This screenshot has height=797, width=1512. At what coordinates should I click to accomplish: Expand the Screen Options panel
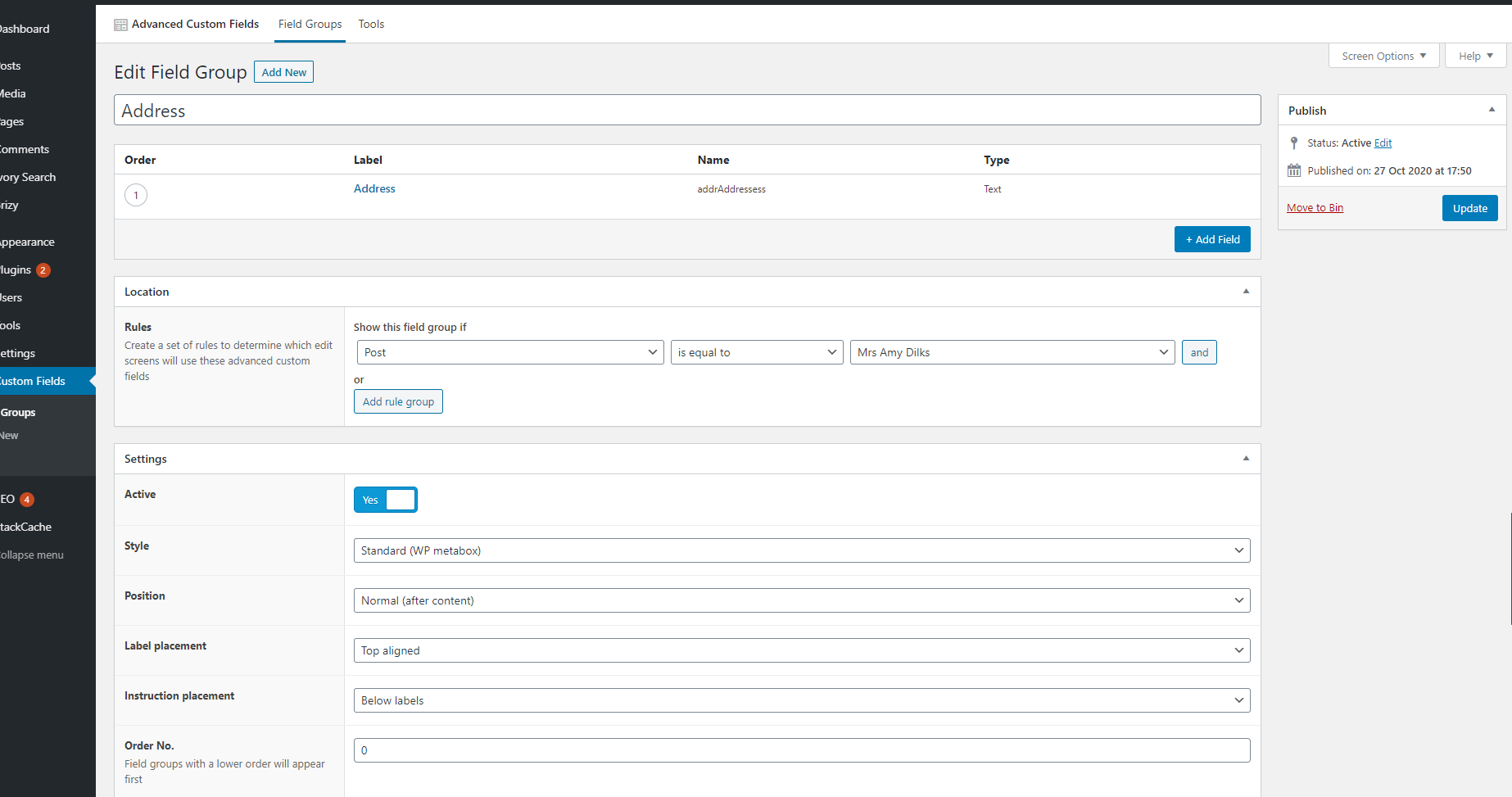(x=1384, y=56)
